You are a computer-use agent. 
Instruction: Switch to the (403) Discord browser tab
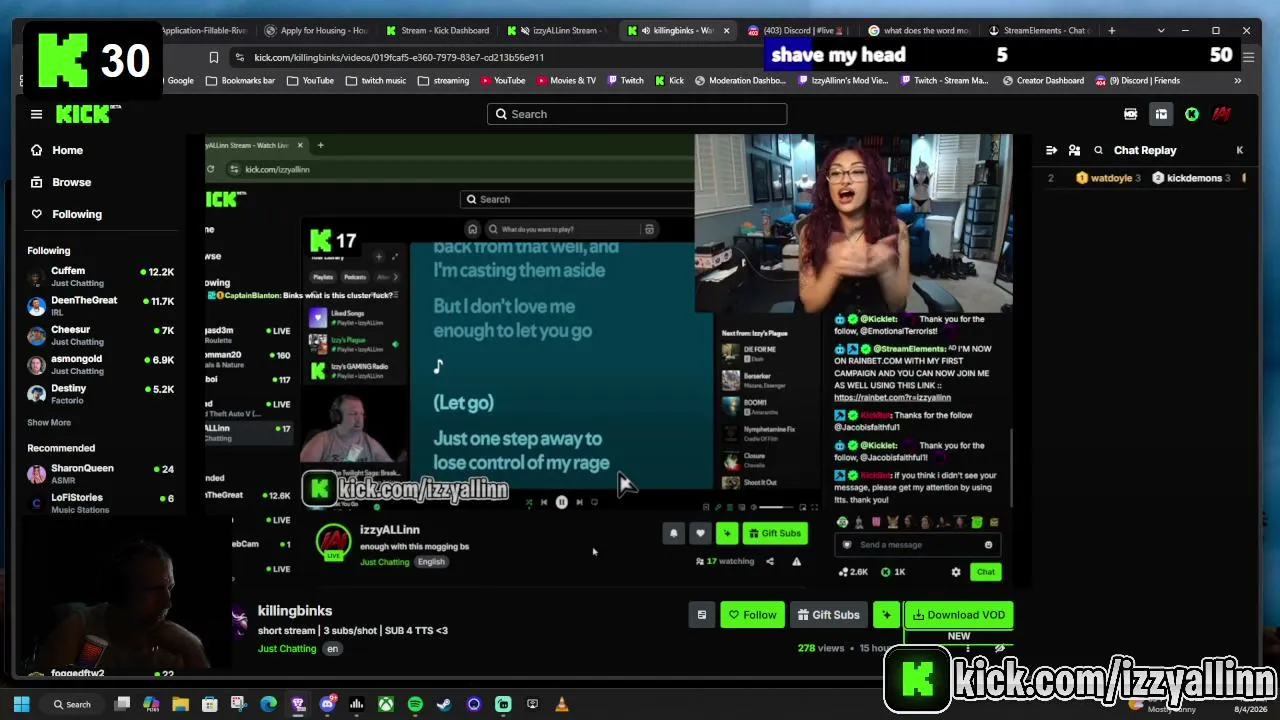795,31
